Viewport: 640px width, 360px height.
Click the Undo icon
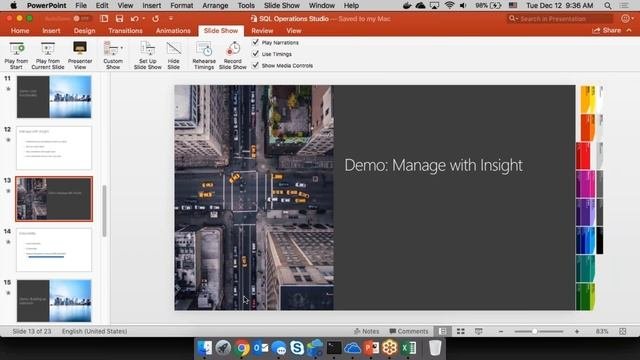coord(134,19)
